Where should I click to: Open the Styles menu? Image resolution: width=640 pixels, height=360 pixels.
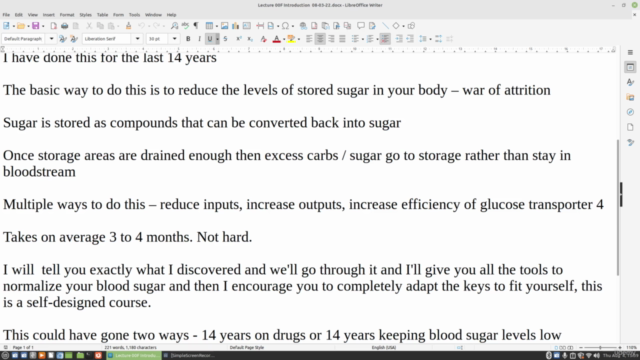85,15
